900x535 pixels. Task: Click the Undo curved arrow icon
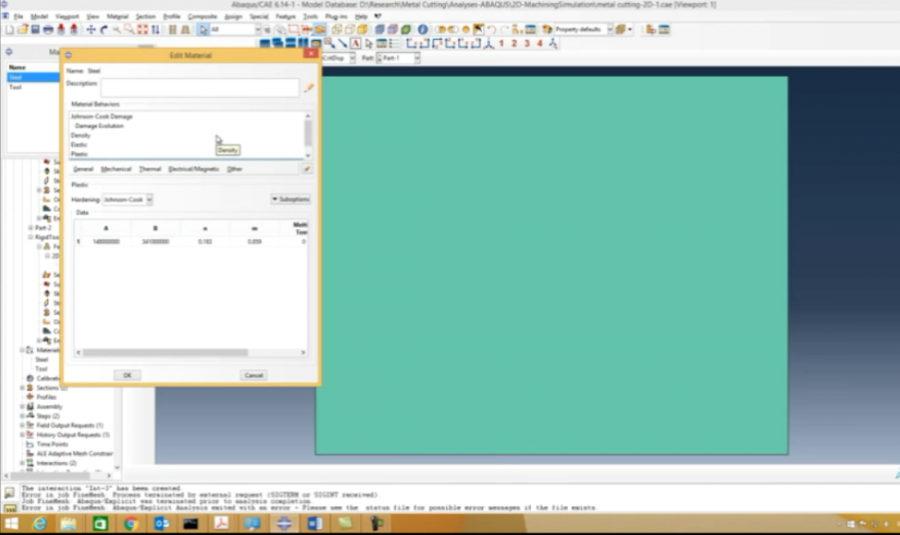coord(491,29)
